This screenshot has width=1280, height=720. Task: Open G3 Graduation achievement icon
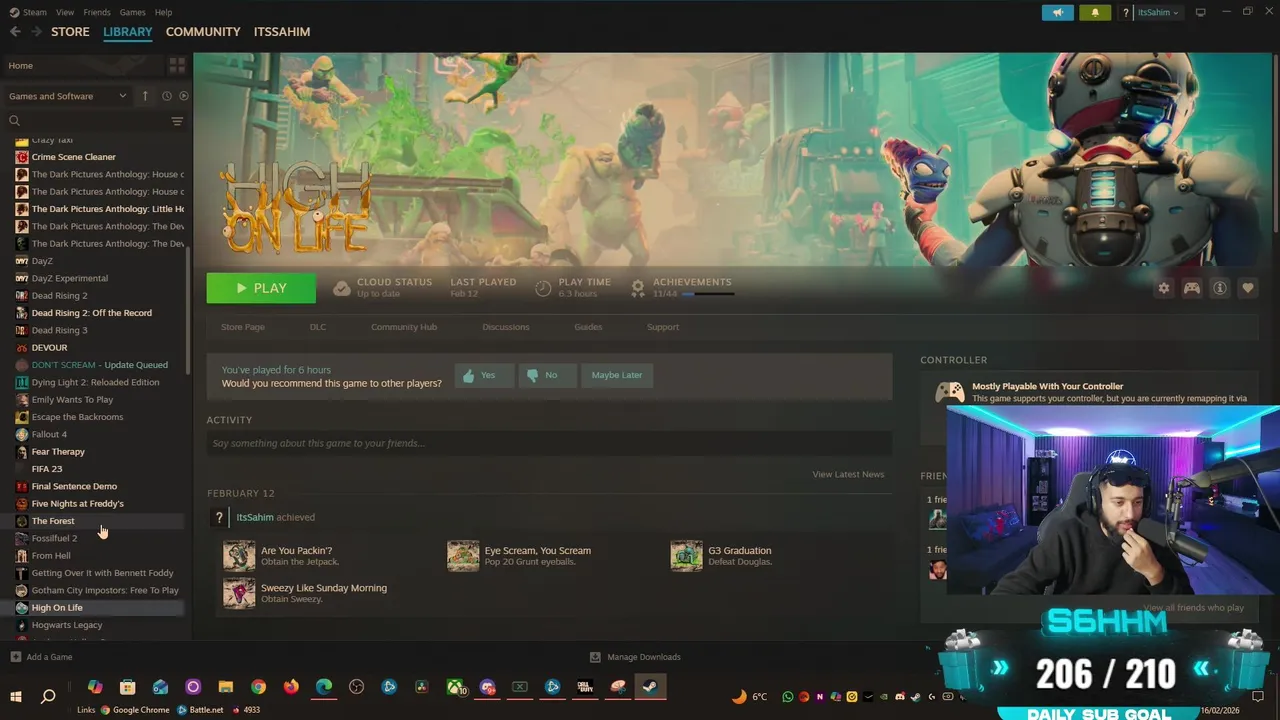coord(687,556)
